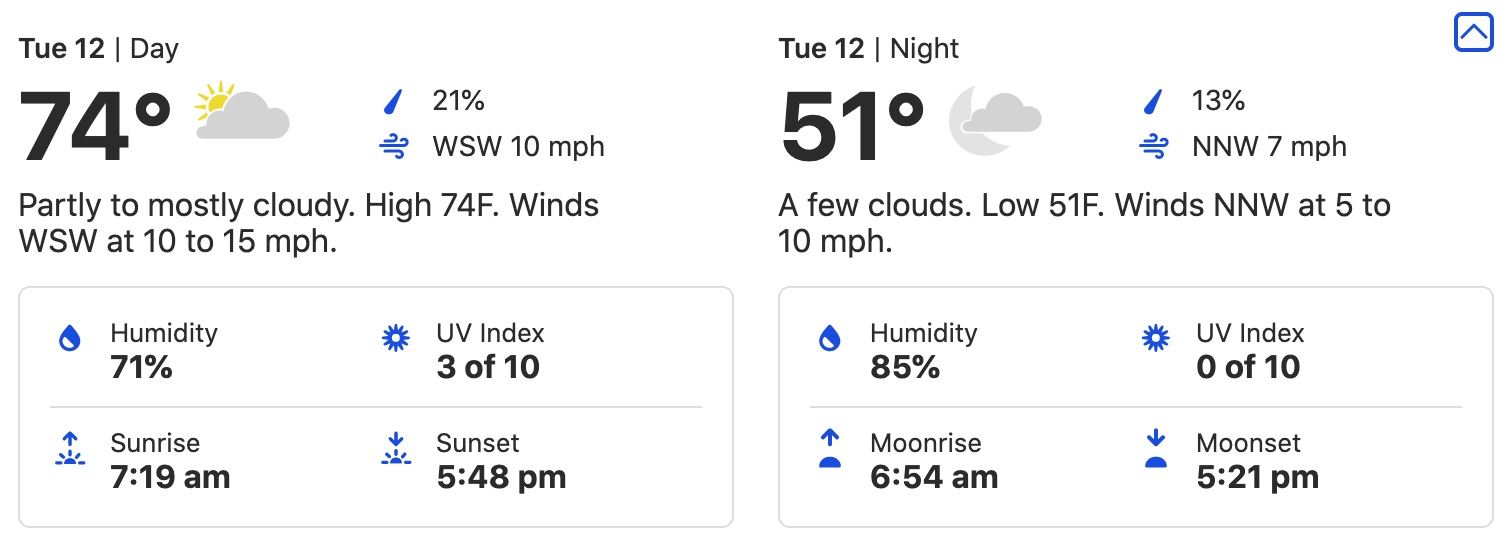This screenshot has height=546, width=1508.
Task: Click the nighttime rain chance droplet icon
Action: coord(1153,101)
